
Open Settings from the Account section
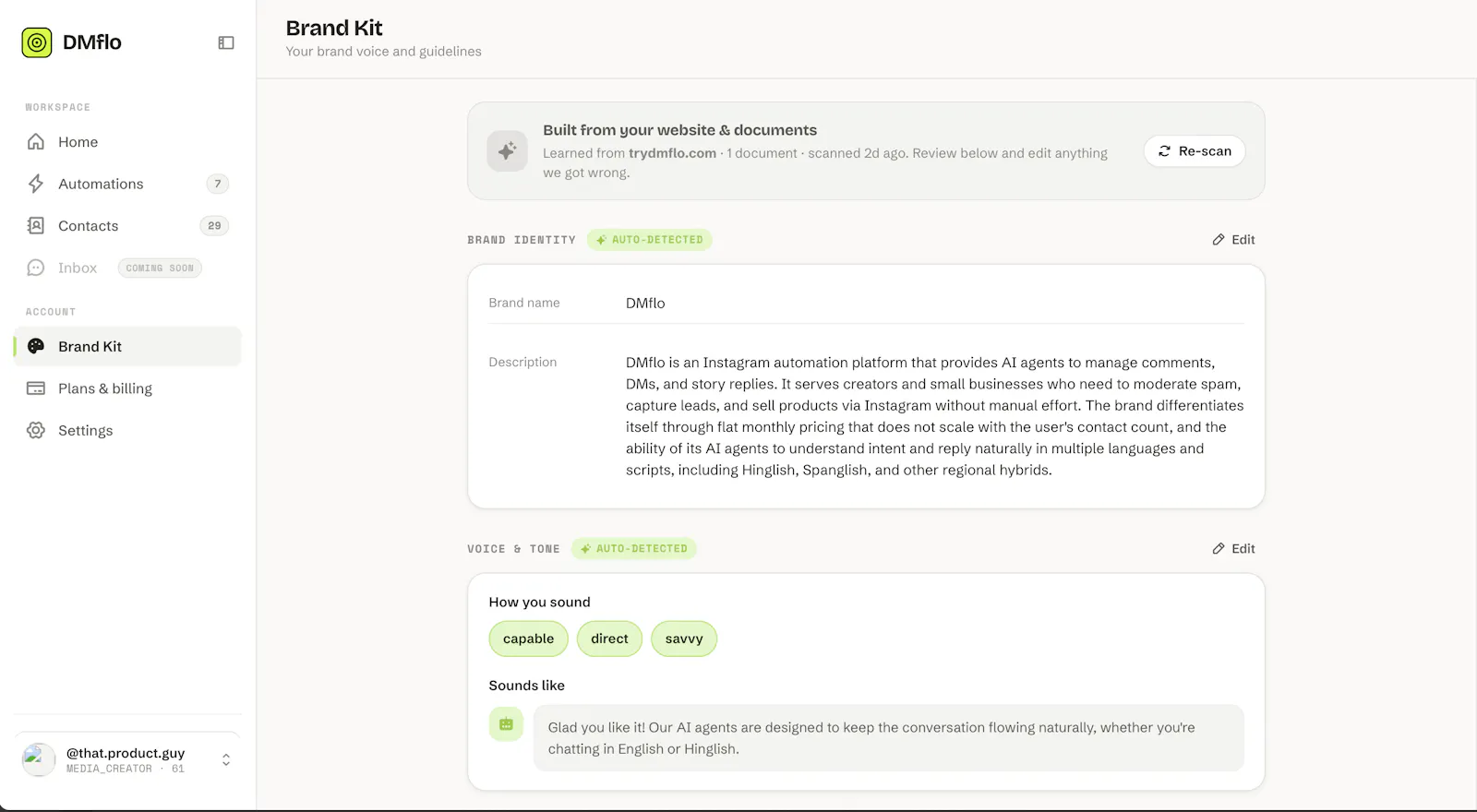(127, 430)
